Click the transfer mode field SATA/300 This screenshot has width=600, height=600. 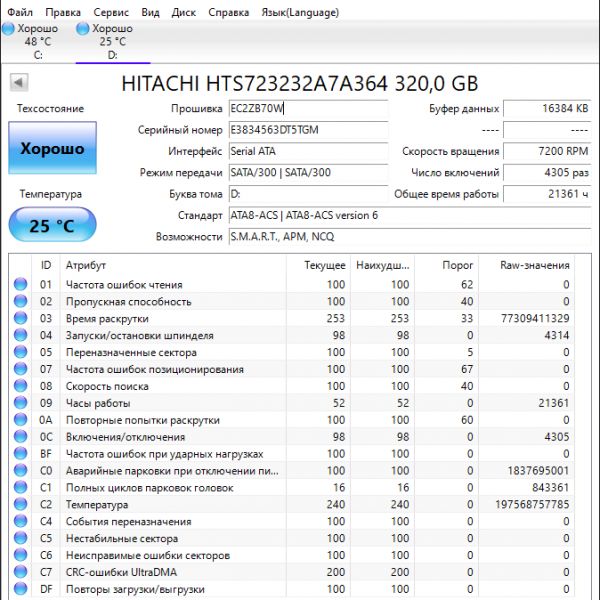tap(308, 173)
